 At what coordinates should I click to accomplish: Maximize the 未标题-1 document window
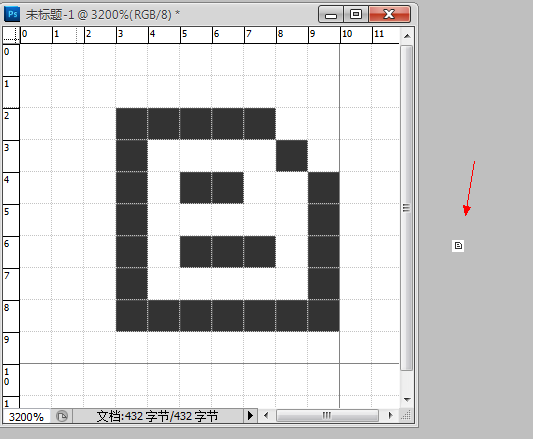click(356, 15)
